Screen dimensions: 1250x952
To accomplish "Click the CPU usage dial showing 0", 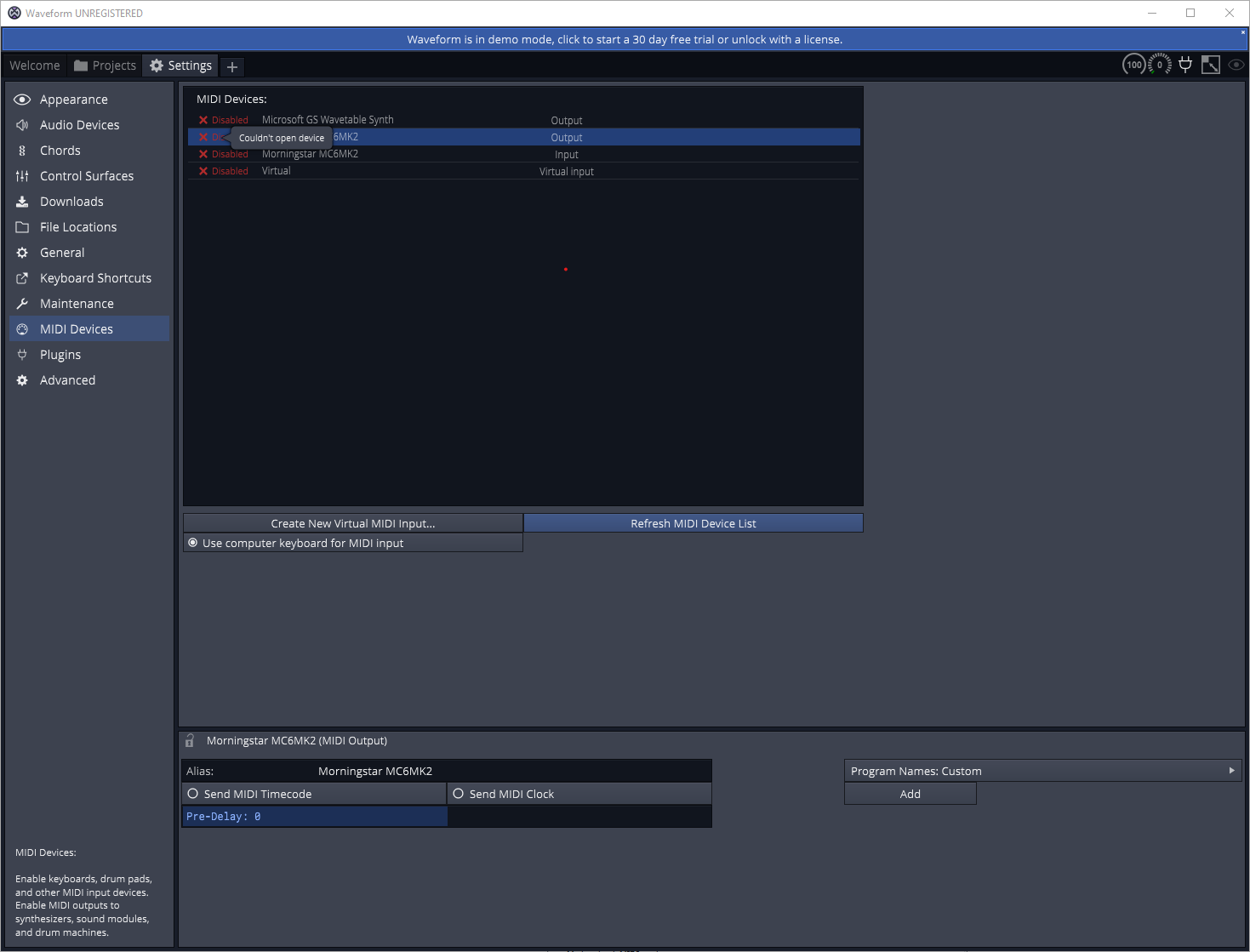I will [x=1160, y=65].
